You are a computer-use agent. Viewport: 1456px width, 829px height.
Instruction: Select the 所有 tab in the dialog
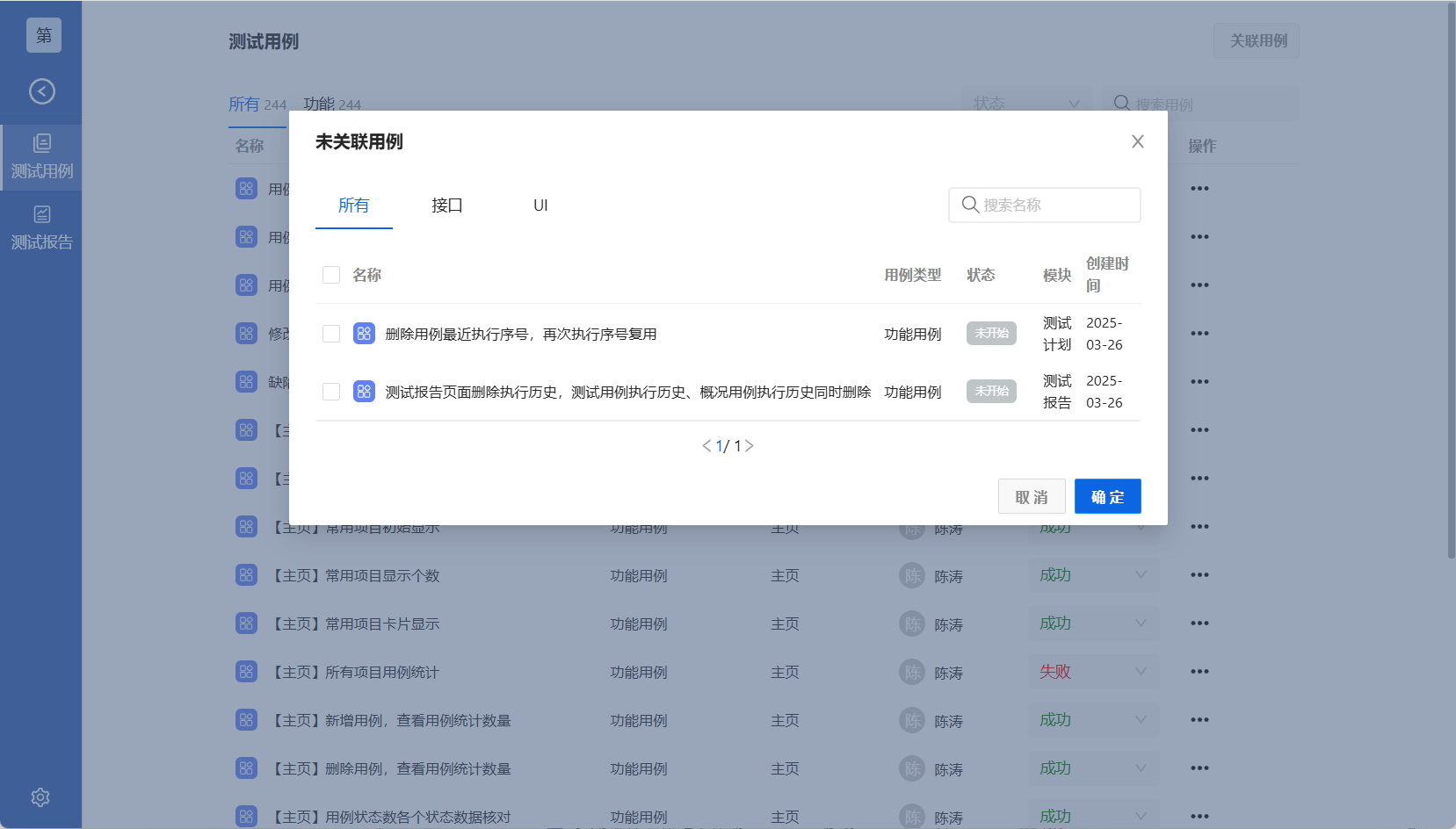(354, 205)
